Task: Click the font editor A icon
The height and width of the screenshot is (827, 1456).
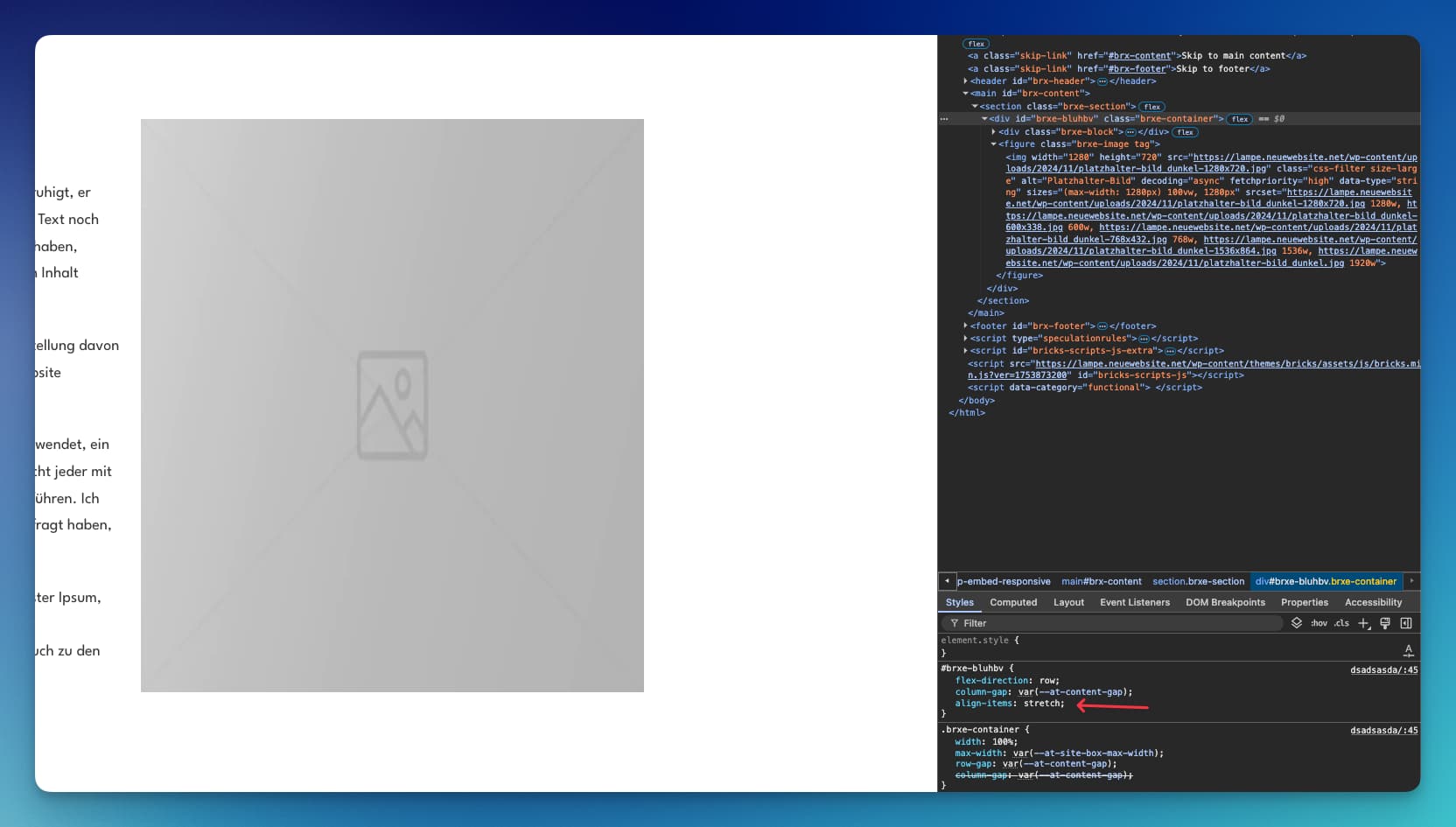Action: click(1409, 650)
